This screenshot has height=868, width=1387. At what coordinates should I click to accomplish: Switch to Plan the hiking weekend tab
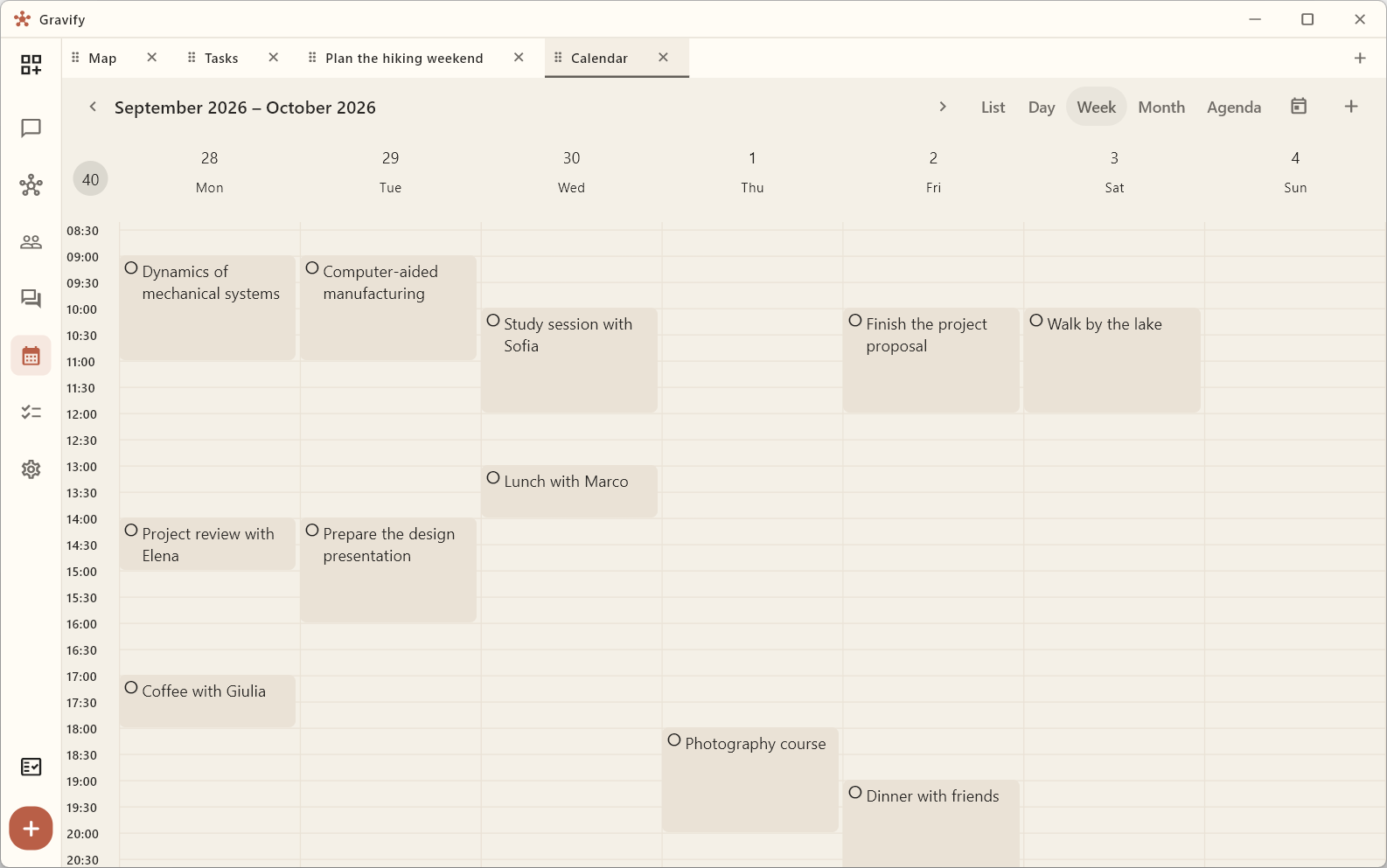point(404,59)
